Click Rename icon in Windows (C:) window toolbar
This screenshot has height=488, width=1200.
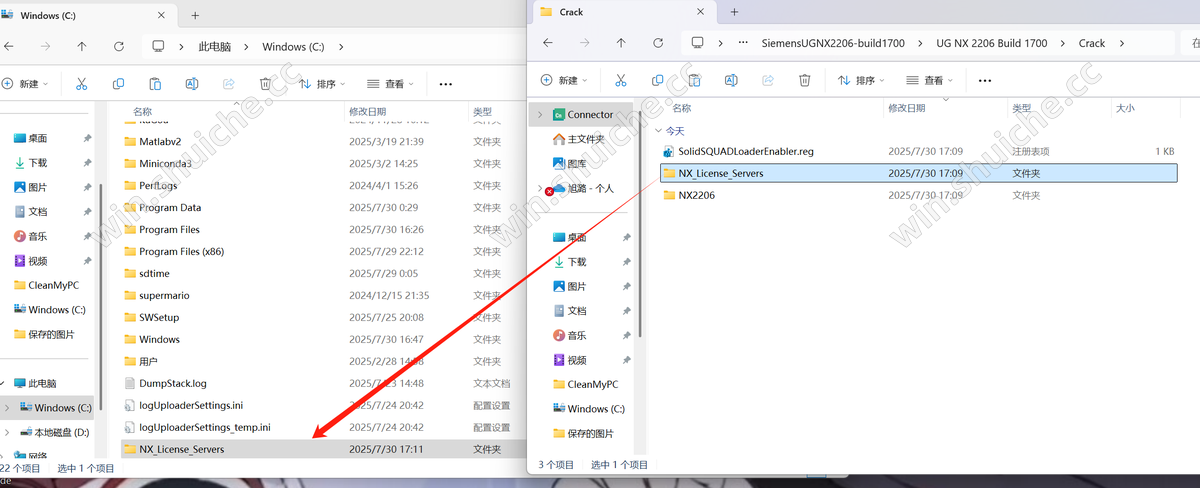[191, 84]
